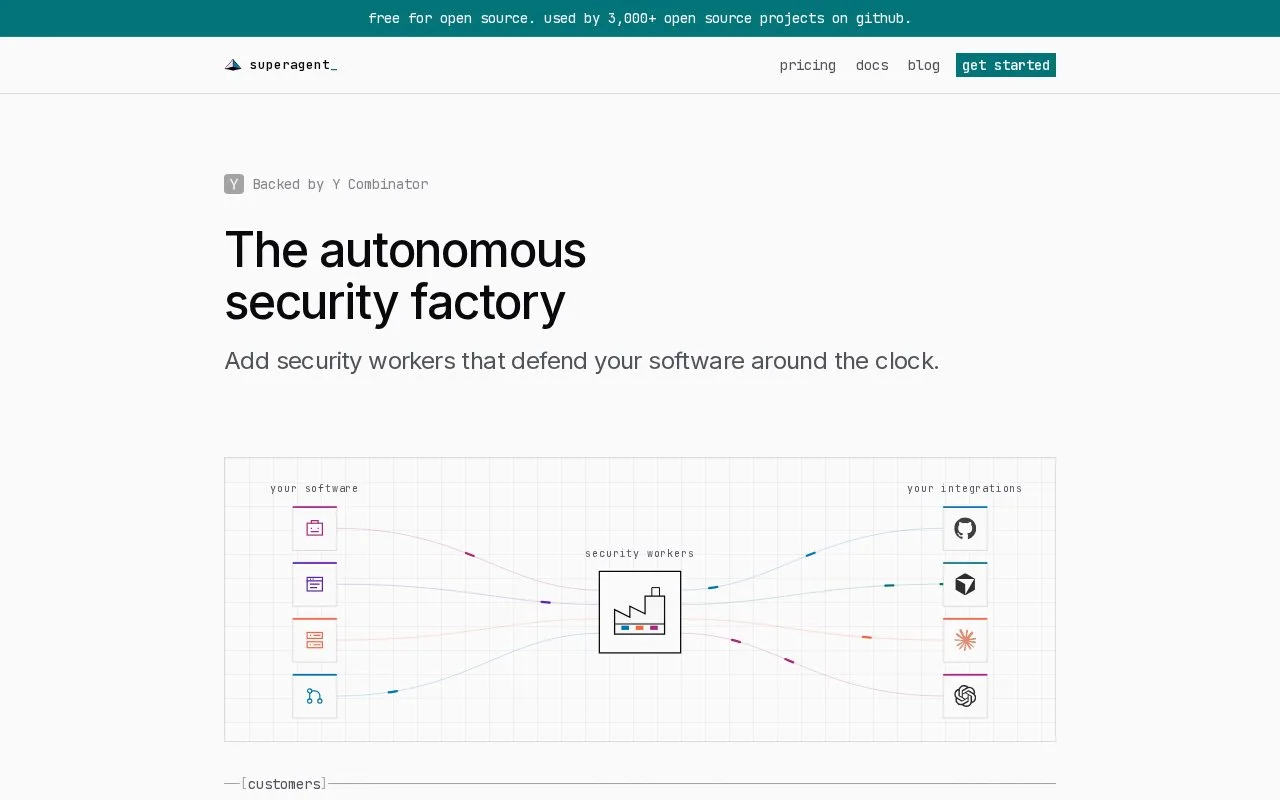Screen dimensions: 1280x800
Task: Click the security workers factory icon
Action: (x=640, y=612)
